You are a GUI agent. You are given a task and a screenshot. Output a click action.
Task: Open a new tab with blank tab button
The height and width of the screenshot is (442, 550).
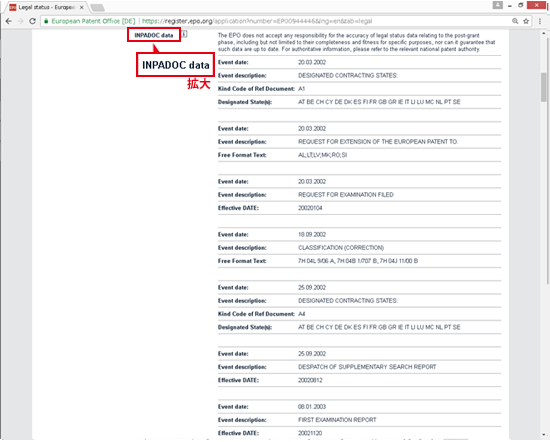tap(97, 7)
